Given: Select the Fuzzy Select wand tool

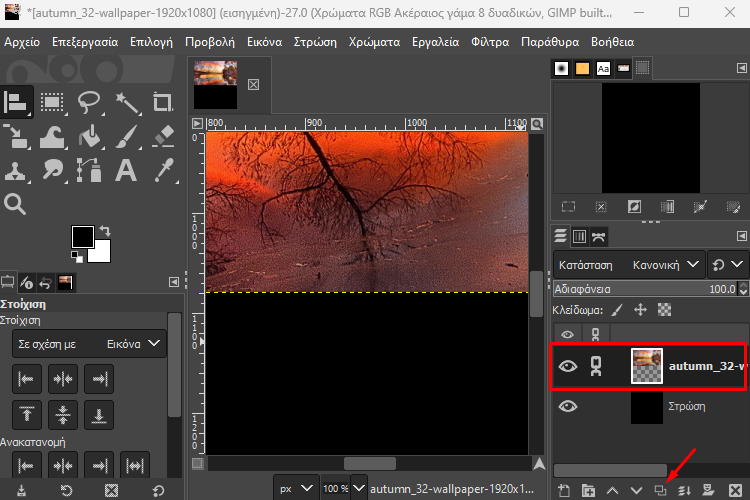Looking at the screenshot, I should pos(127,103).
